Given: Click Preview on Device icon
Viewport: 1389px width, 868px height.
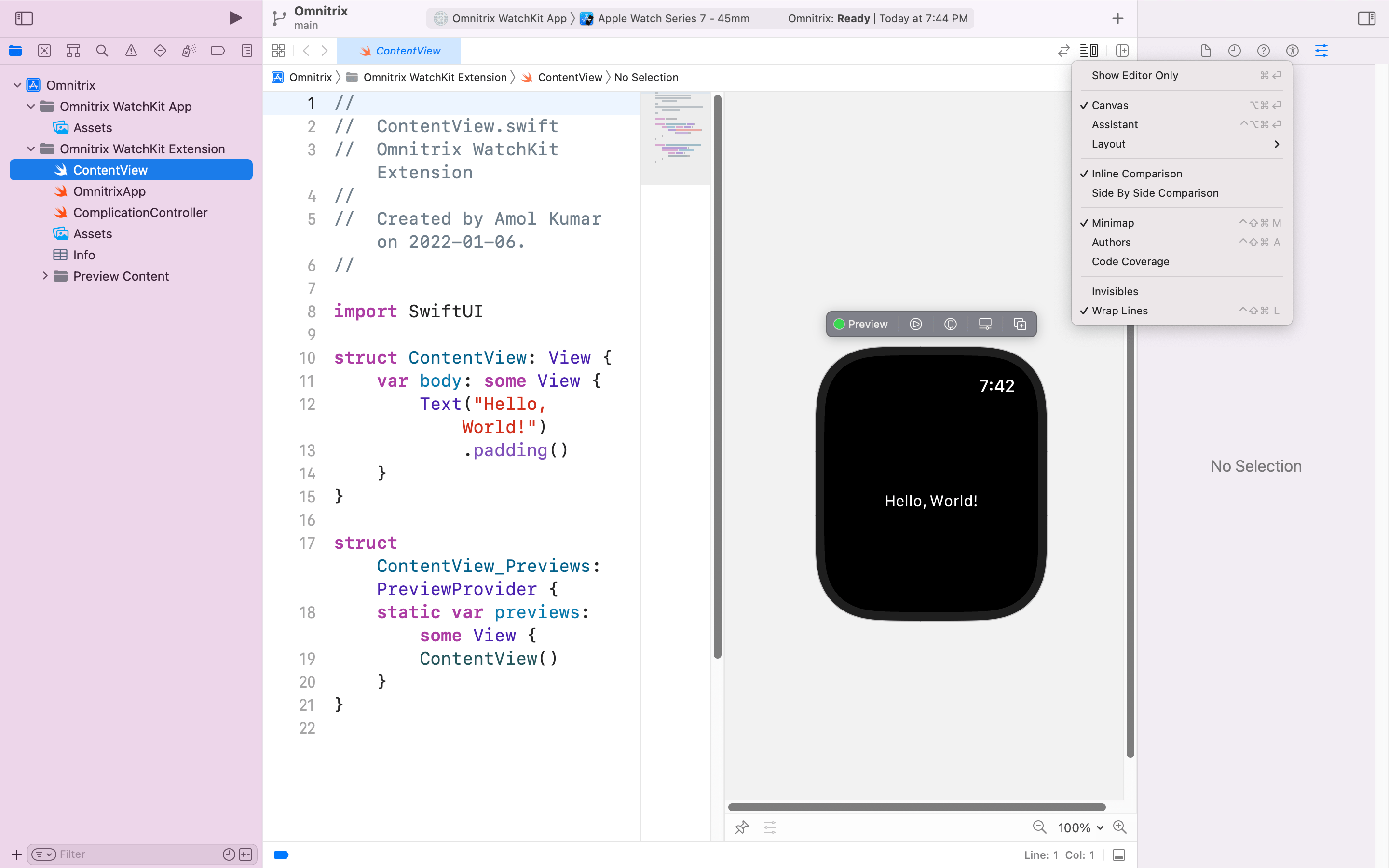Looking at the screenshot, I should point(950,325).
